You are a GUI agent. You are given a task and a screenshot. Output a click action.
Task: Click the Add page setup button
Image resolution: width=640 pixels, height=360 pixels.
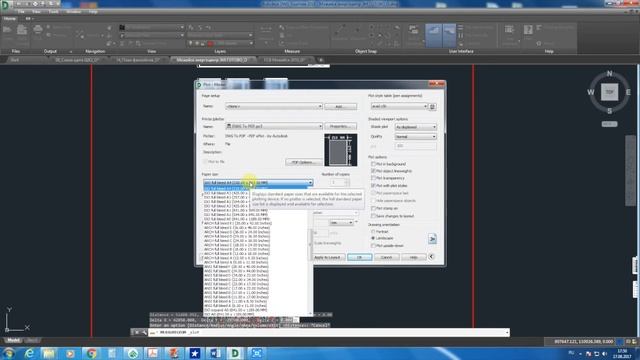[x=340, y=107]
